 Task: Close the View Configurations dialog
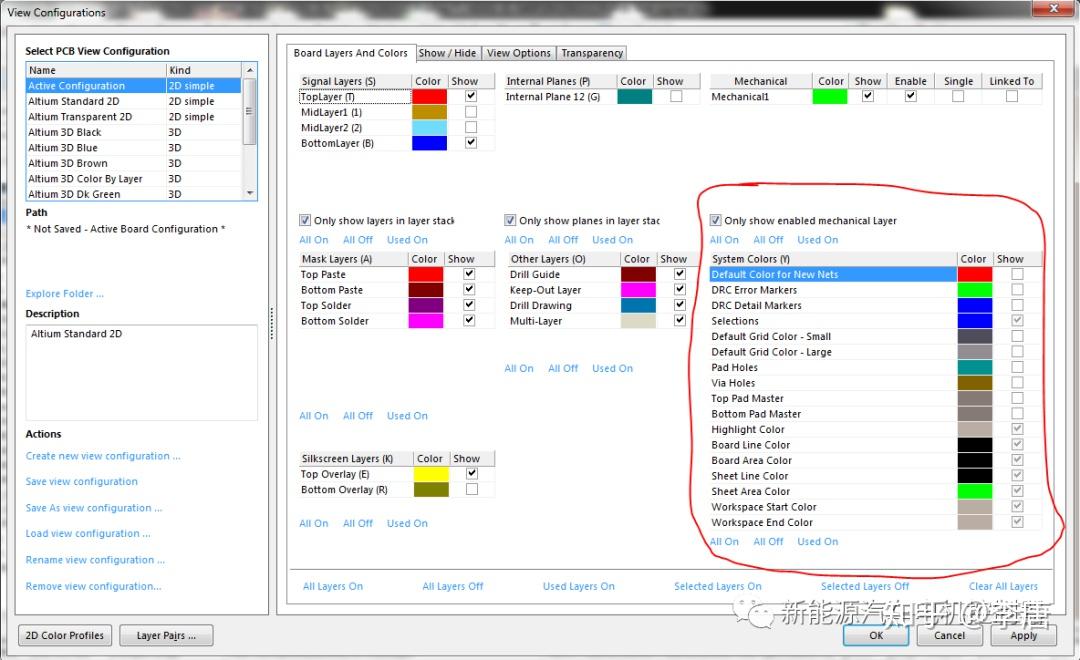point(1054,8)
